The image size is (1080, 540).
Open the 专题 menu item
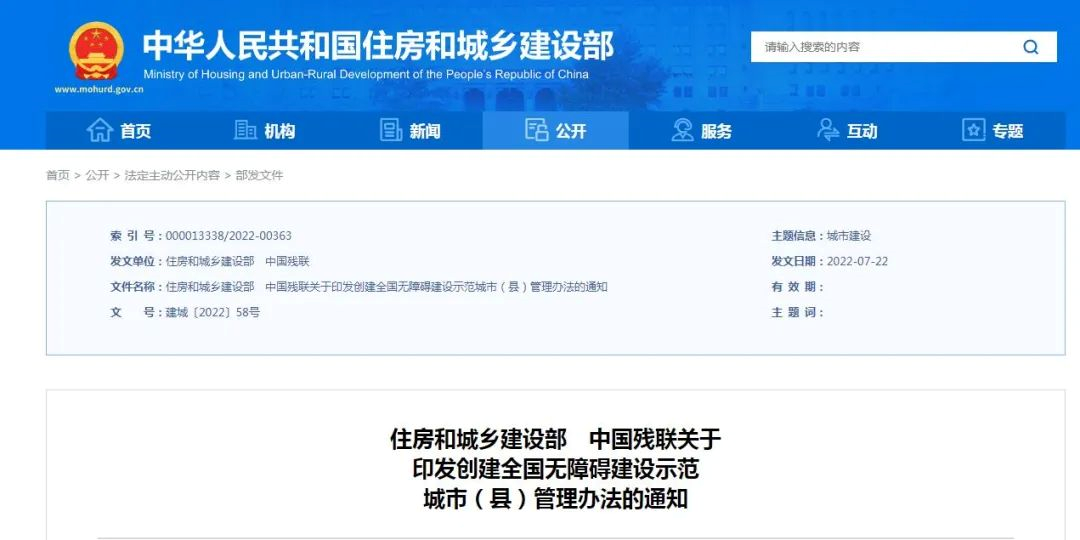pyautogui.click(x=1008, y=131)
